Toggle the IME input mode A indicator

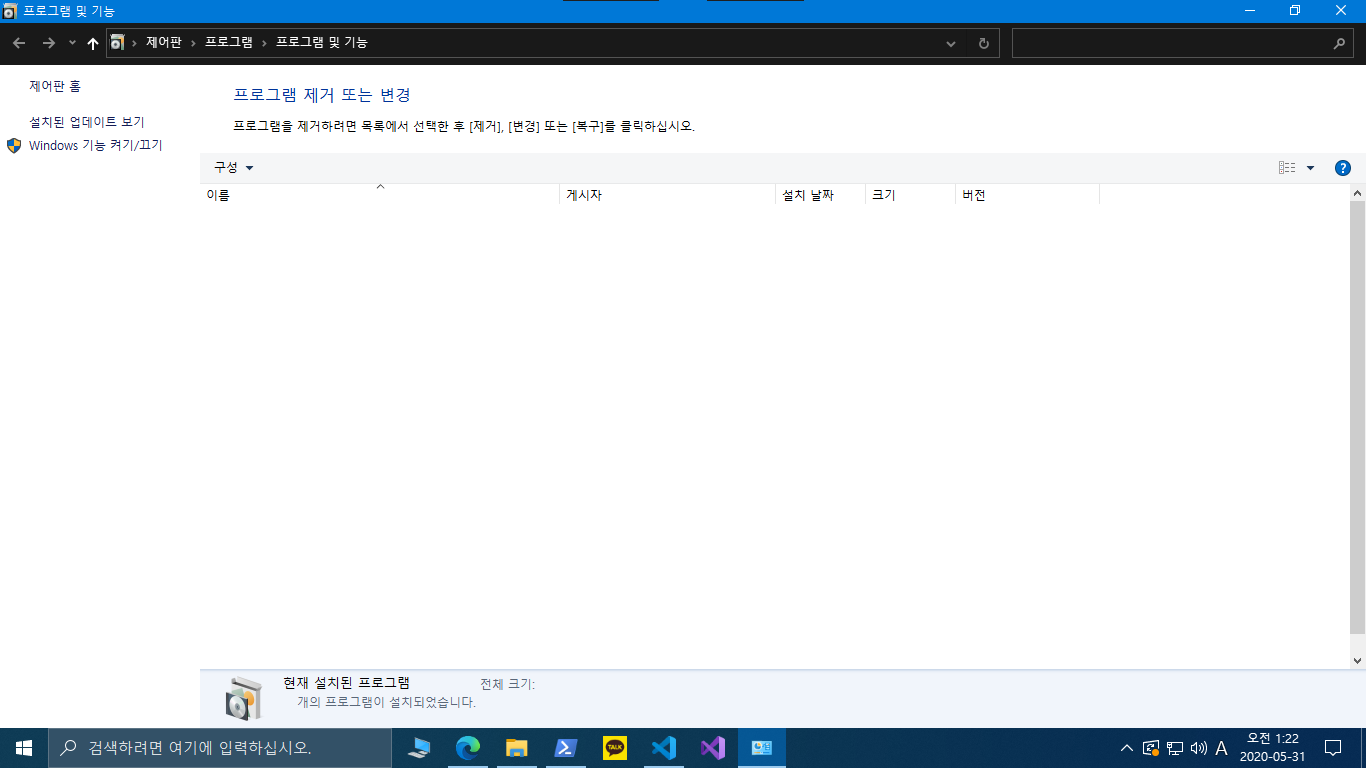(1221, 748)
